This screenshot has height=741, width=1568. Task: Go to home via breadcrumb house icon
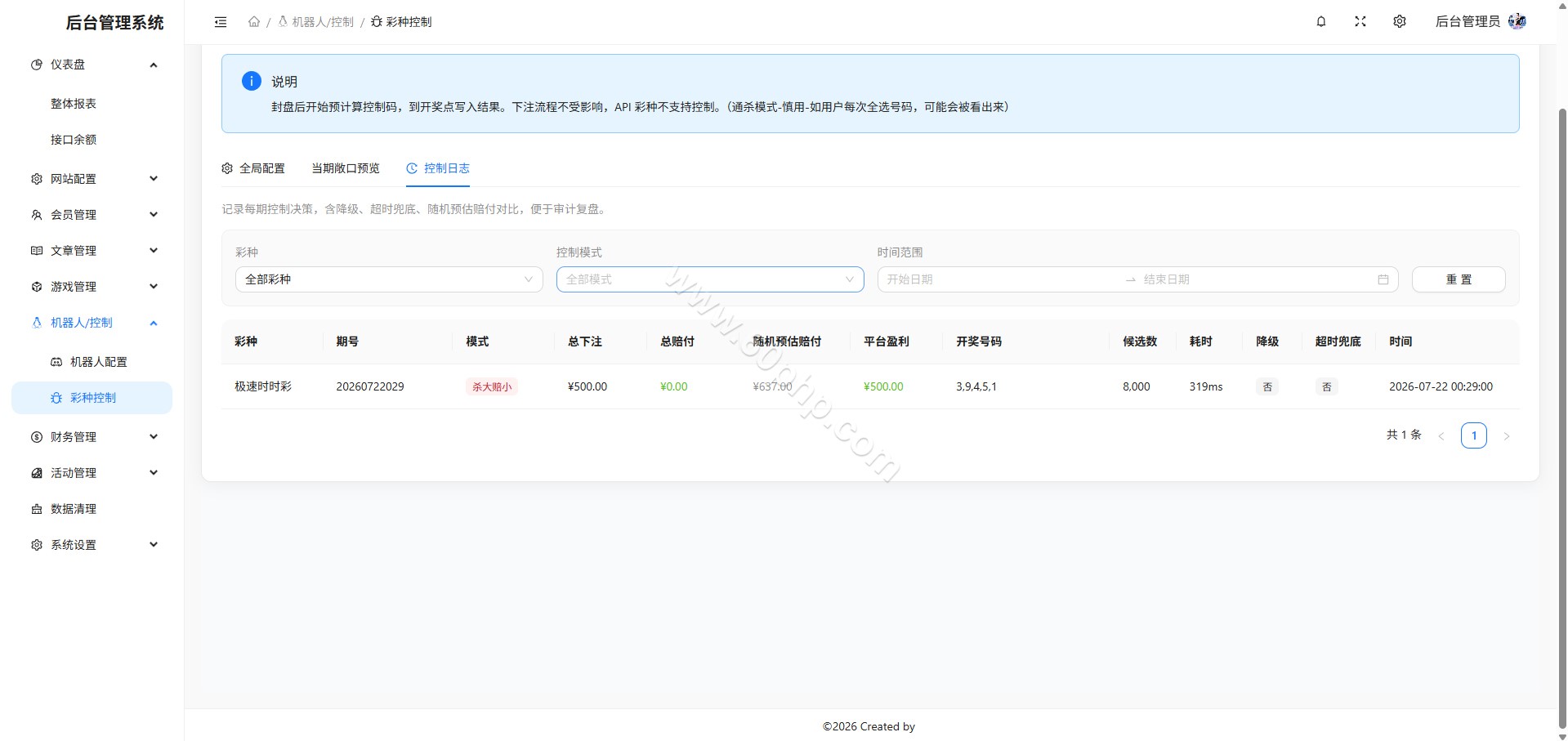[254, 22]
